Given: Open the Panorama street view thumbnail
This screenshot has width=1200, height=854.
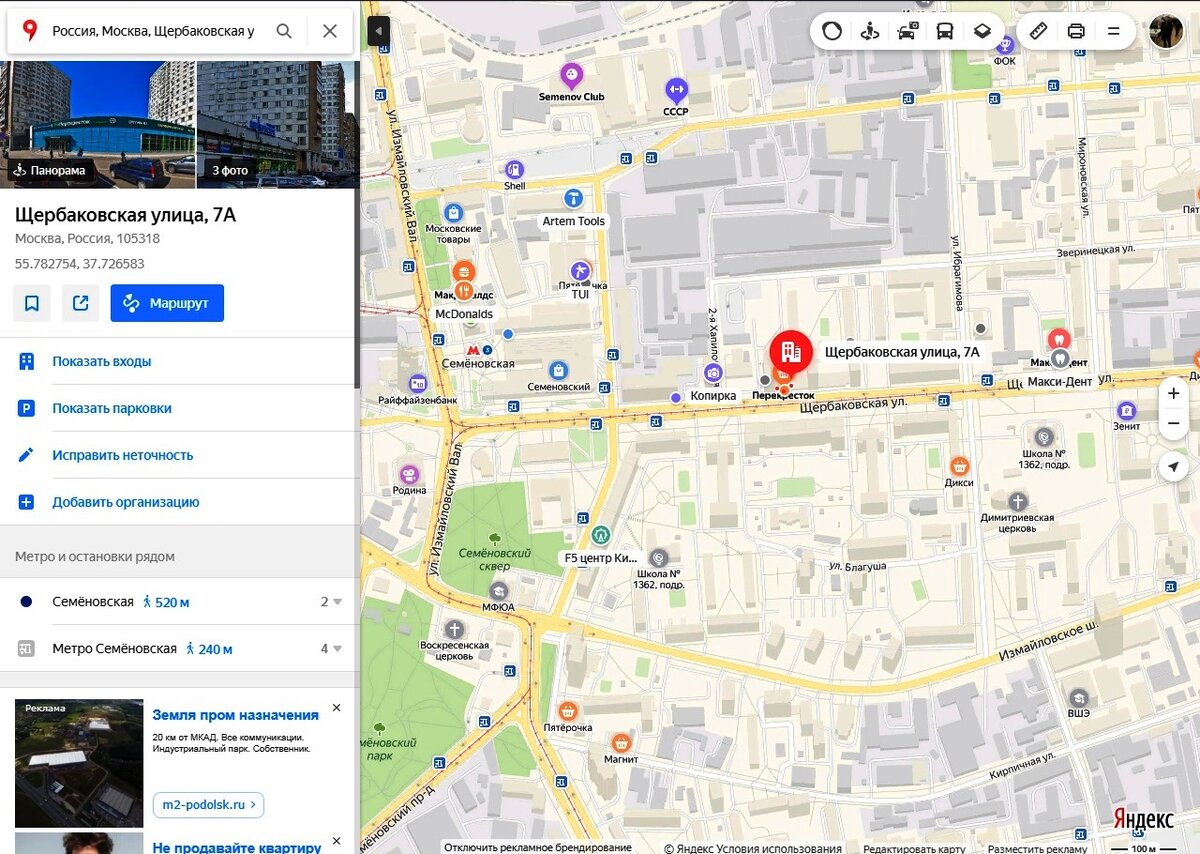Looking at the screenshot, I should point(98,124).
